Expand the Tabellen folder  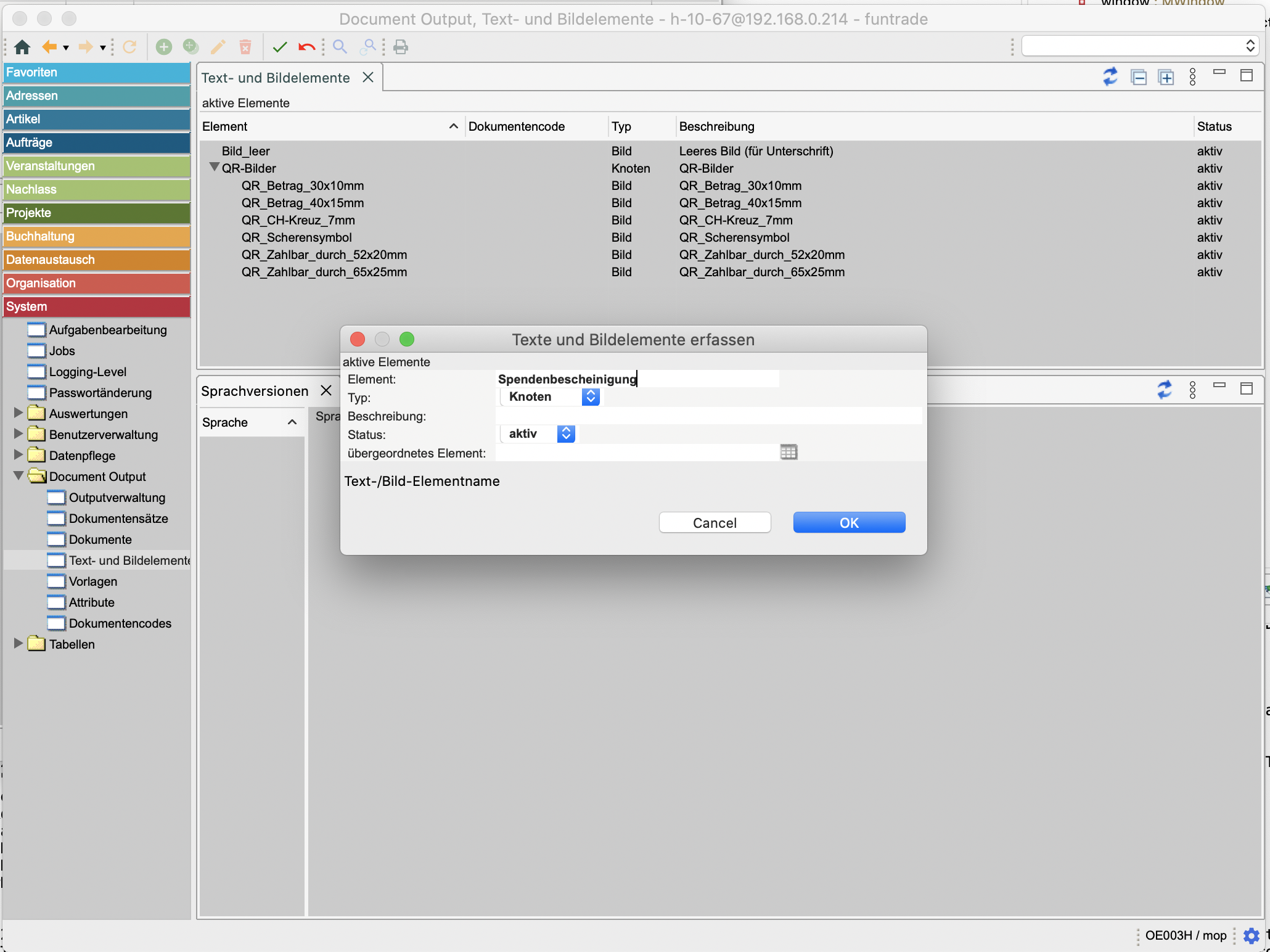pos(18,643)
